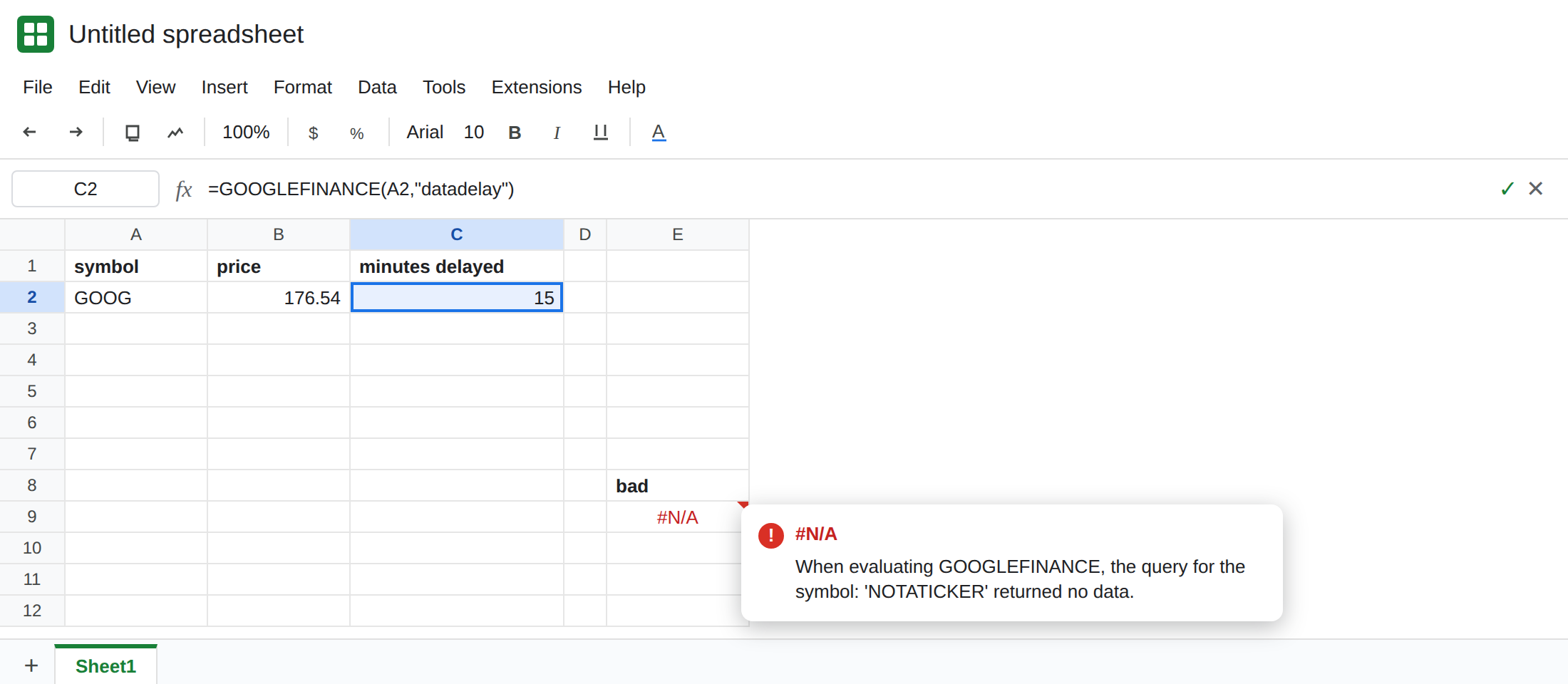This screenshot has width=1568, height=684.
Task: Toggle underline formatting
Action: (601, 133)
